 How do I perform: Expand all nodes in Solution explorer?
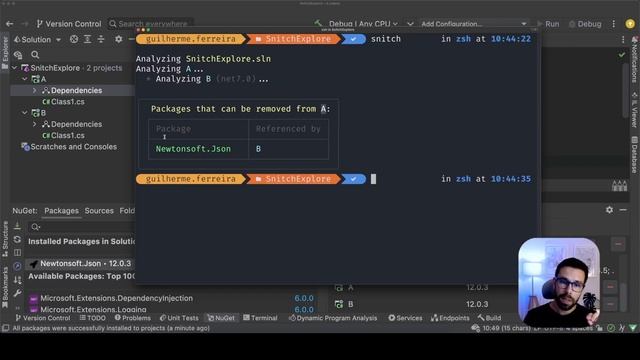click(87, 39)
